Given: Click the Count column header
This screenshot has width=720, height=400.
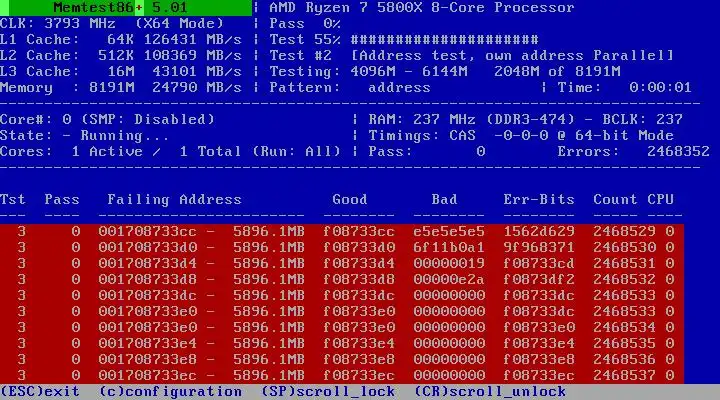Looking at the screenshot, I should click(615, 199).
